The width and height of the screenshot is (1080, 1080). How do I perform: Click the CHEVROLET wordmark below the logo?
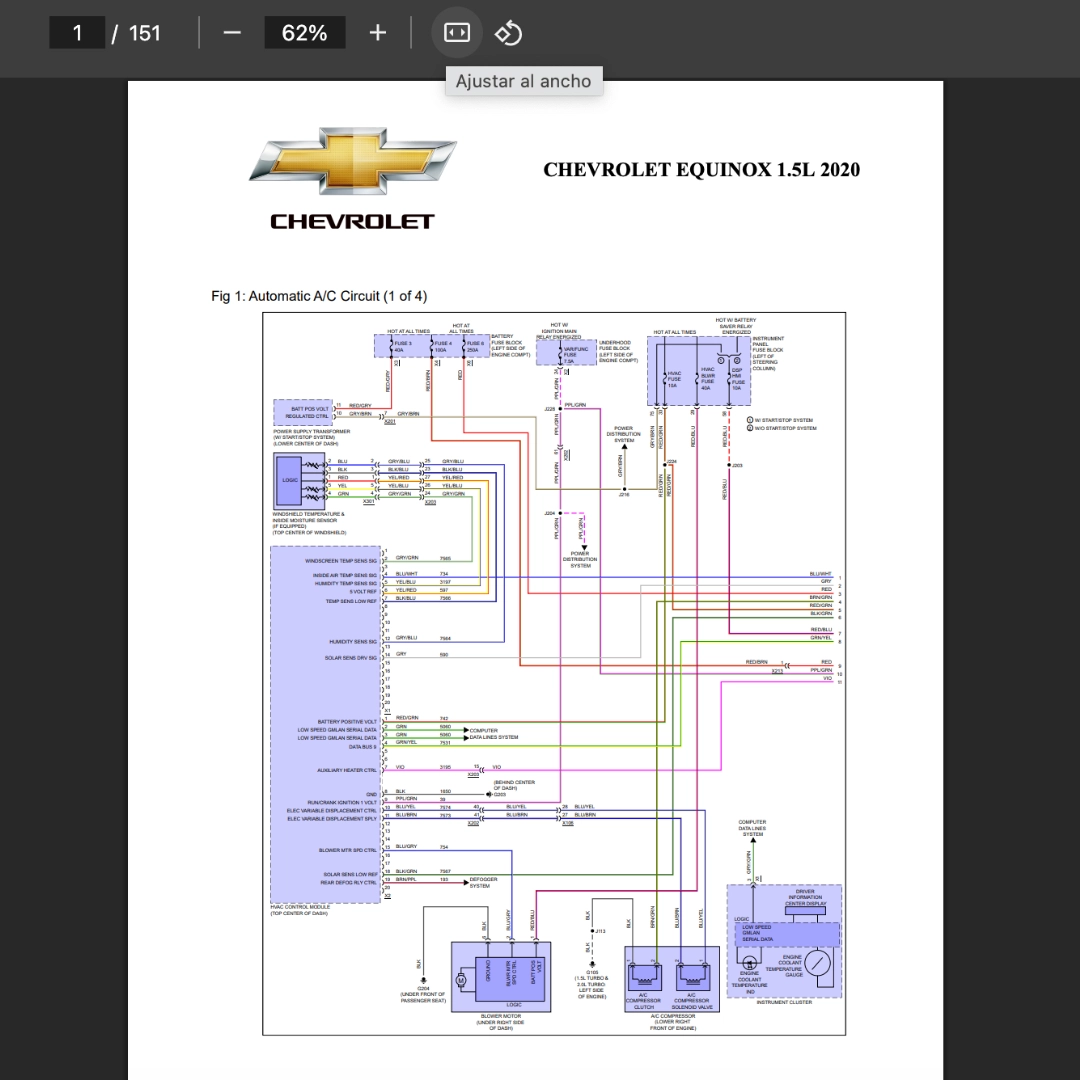click(x=352, y=221)
